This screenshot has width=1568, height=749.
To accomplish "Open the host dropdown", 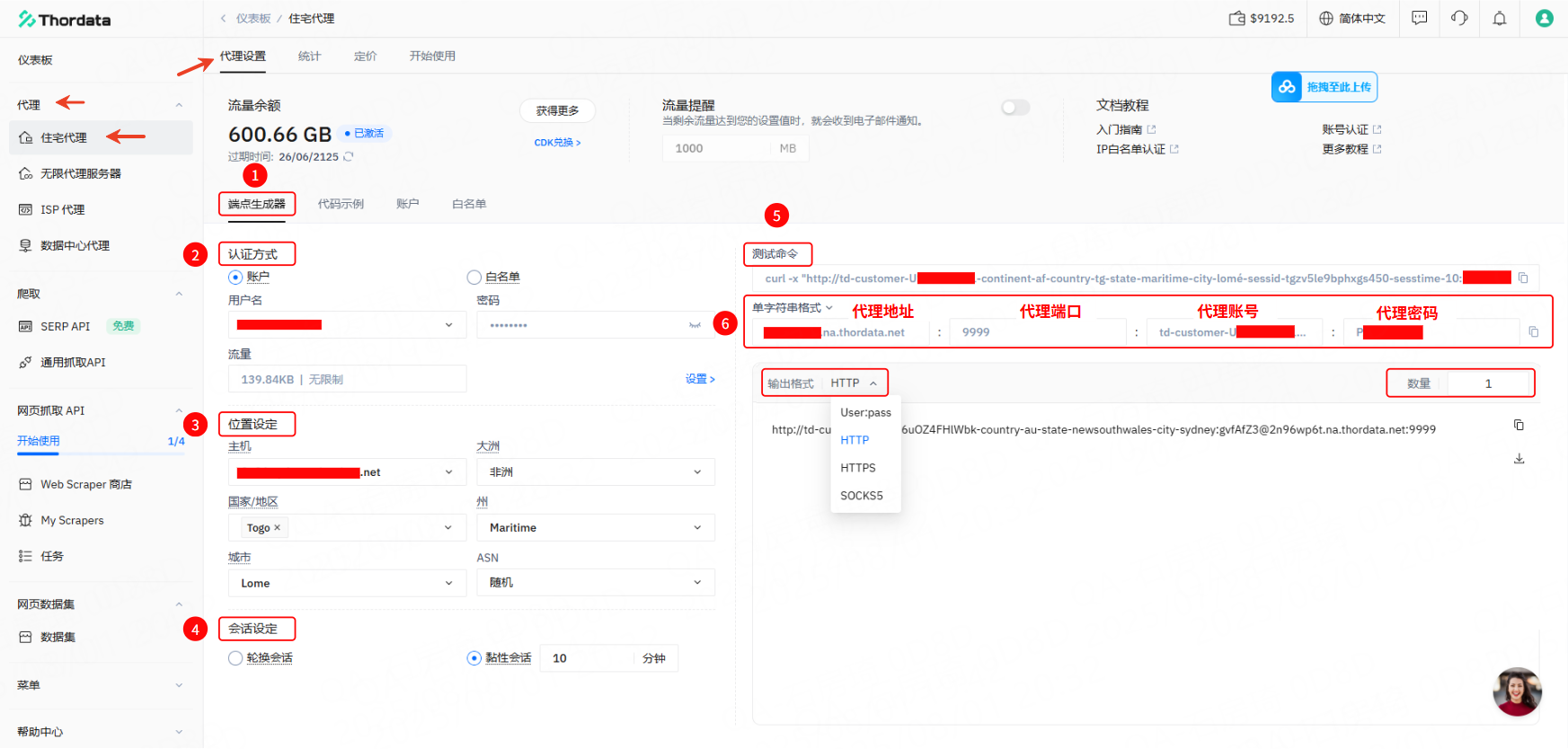I will coord(347,471).
